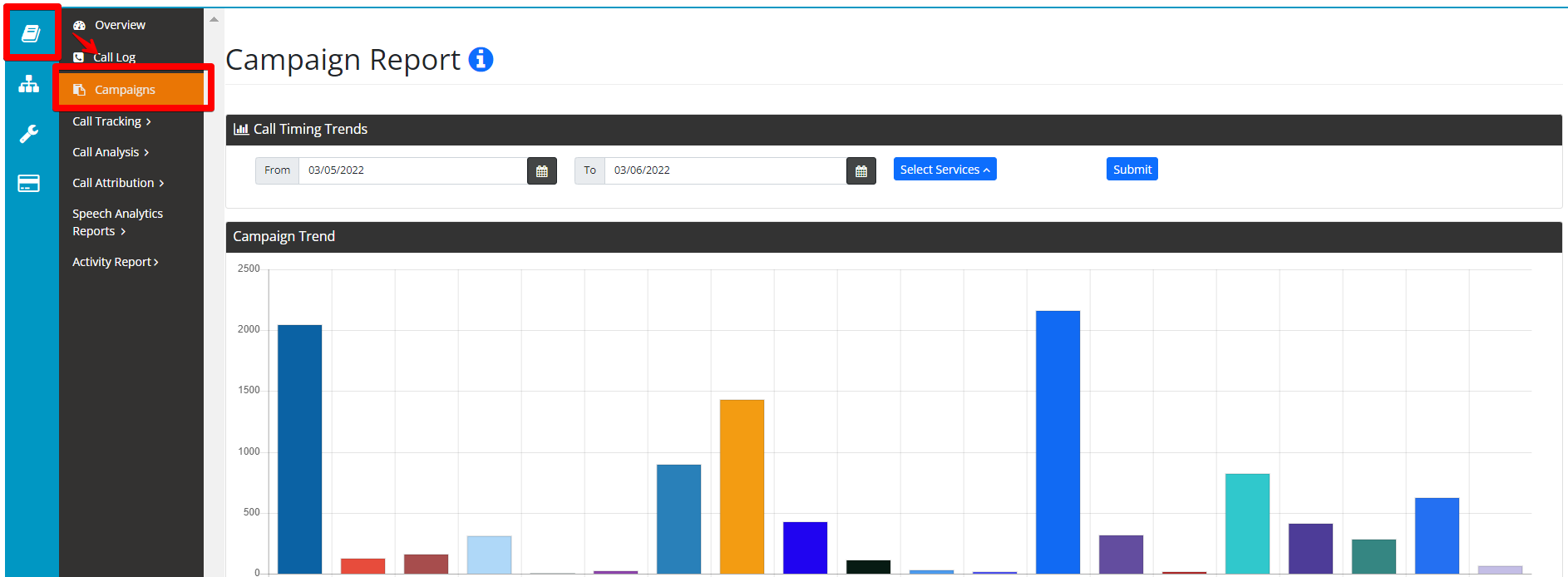Click the info icon next to Campaign Report

(x=481, y=60)
